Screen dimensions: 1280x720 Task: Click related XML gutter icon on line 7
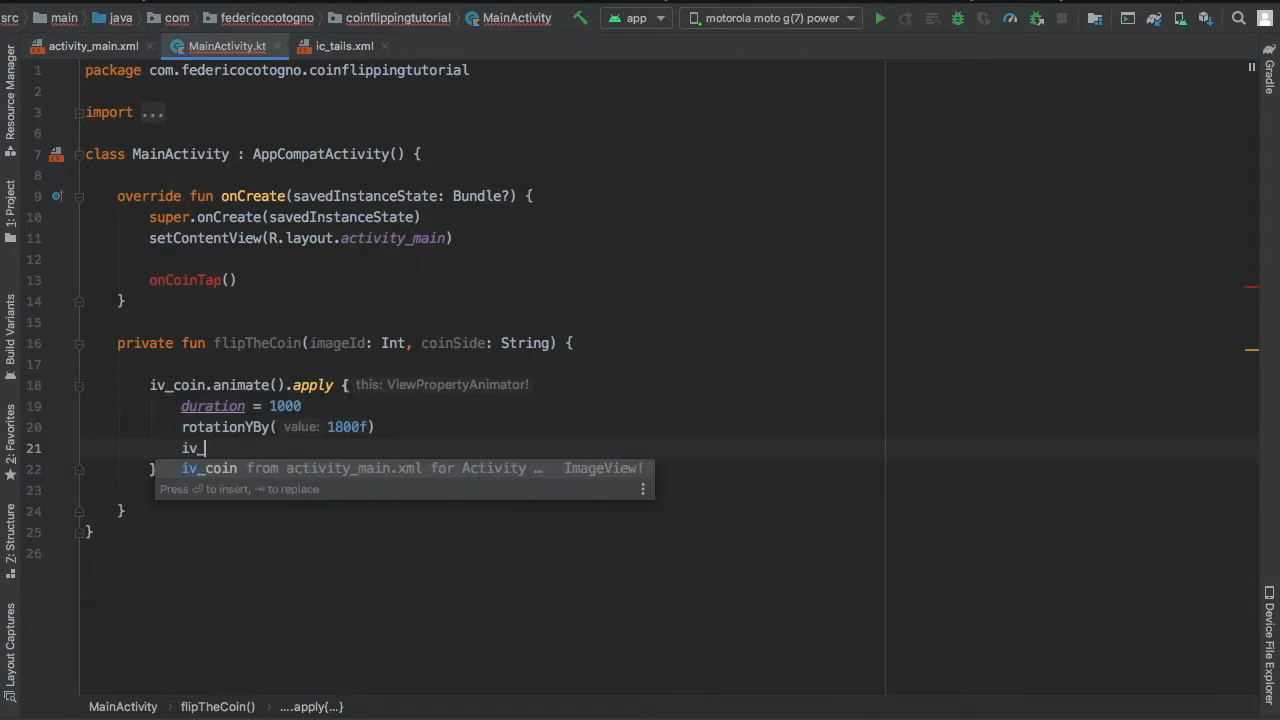(57, 154)
